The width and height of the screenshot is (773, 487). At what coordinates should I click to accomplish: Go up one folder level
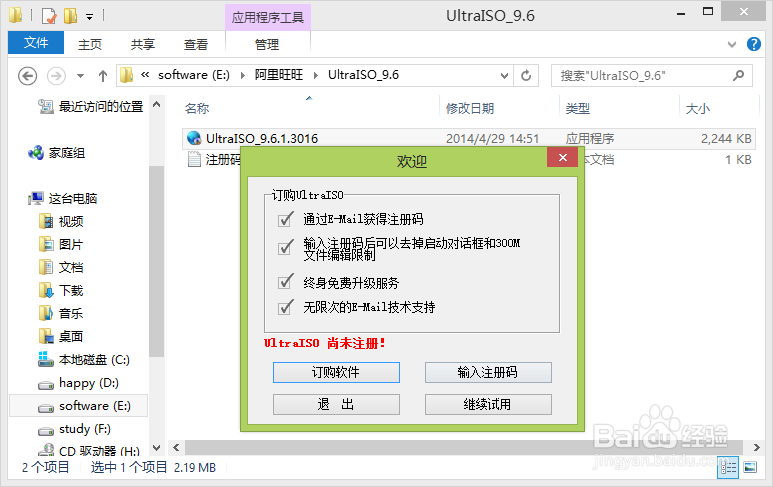(103, 76)
